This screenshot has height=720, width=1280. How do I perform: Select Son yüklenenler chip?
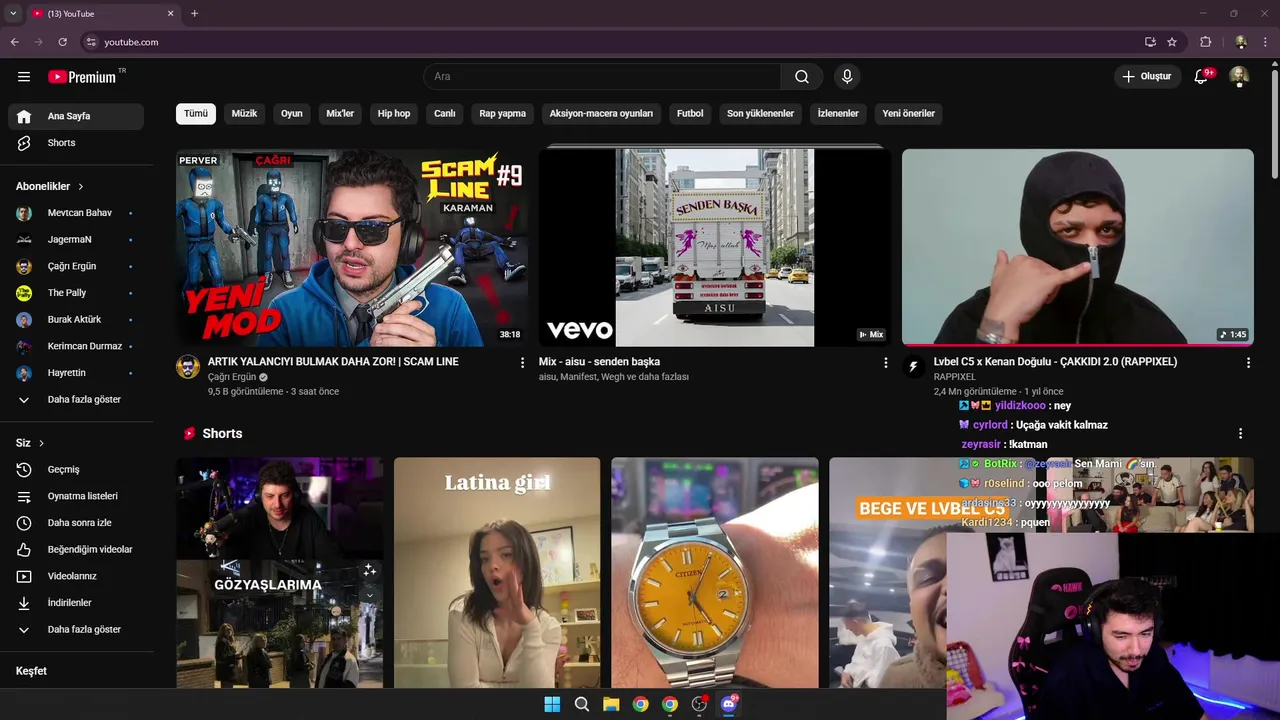761,114
